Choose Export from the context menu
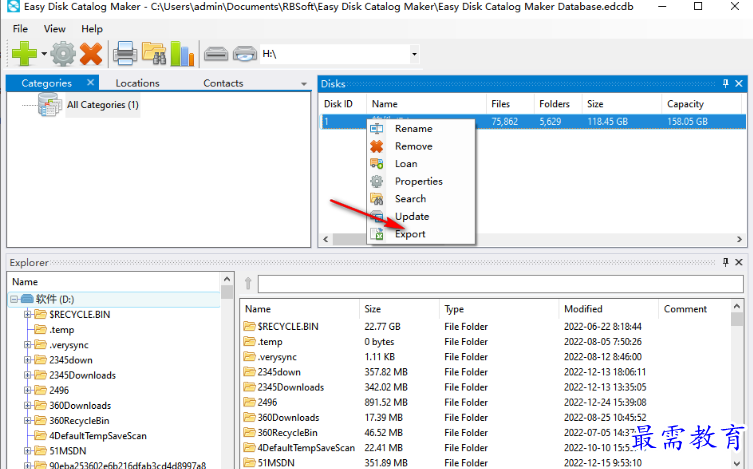 (421, 234)
